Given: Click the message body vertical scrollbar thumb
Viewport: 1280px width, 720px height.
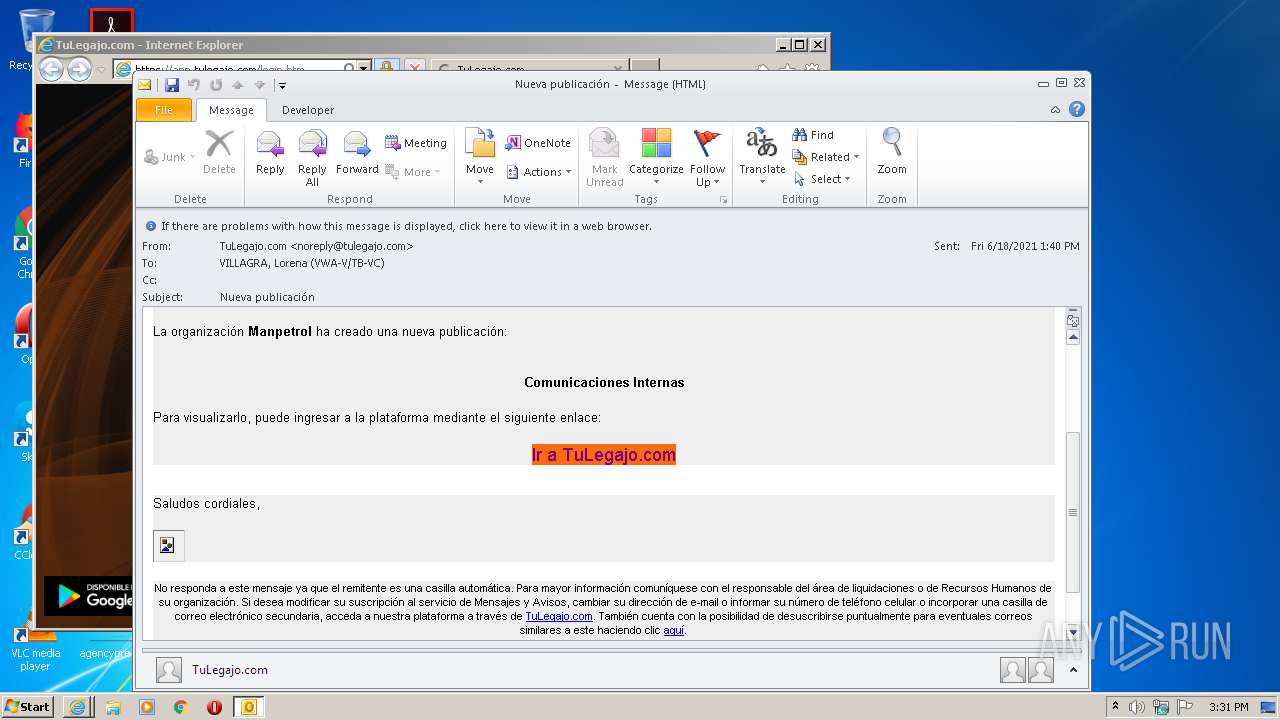Looking at the screenshot, I should point(1073,512).
